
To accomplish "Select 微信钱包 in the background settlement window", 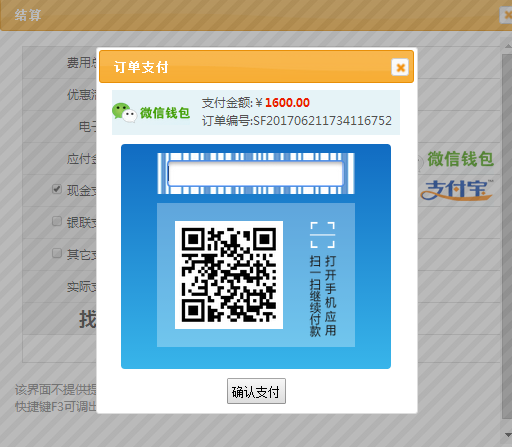I will point(460,159).
